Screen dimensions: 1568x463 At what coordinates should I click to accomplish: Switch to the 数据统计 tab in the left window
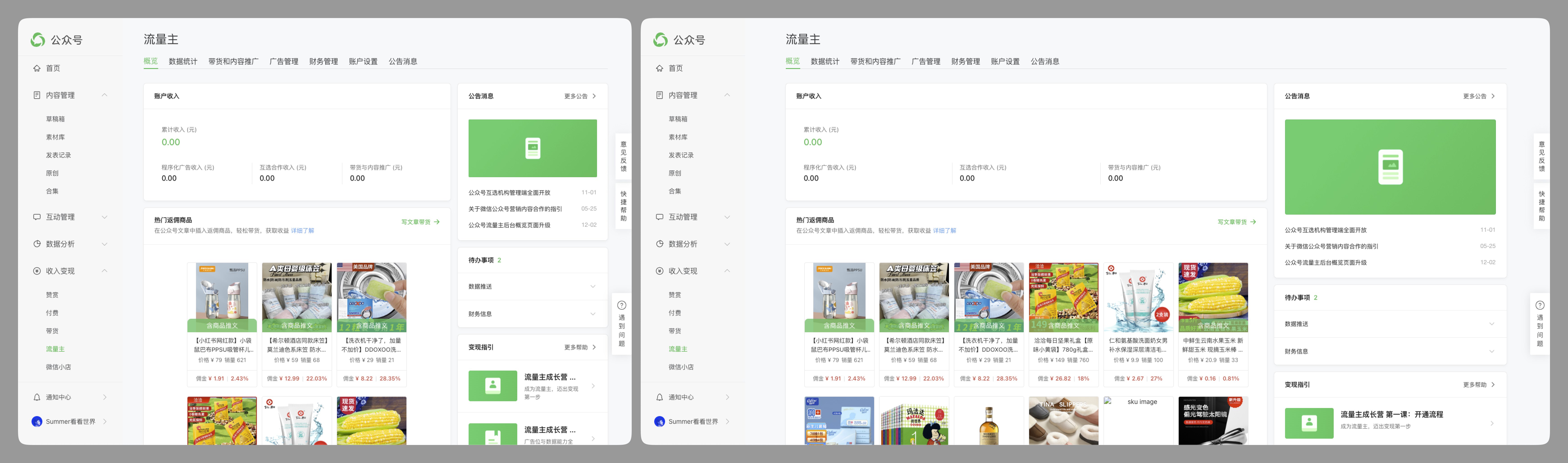tap(183, 62)
